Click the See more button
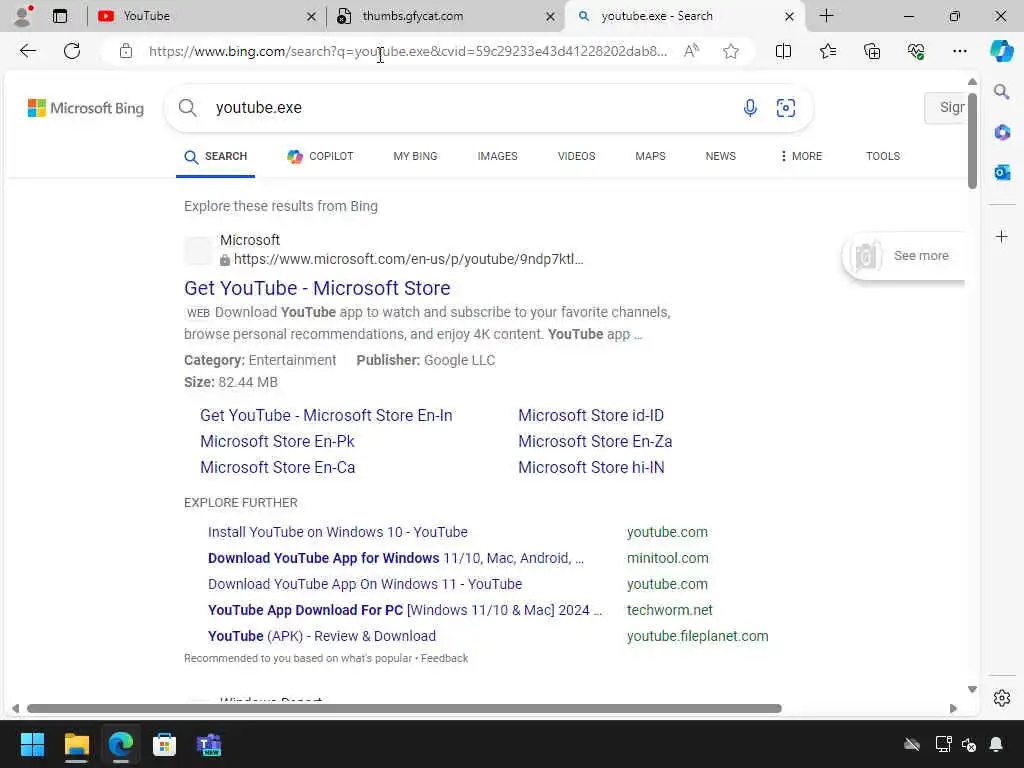Image resolution: width=1024 pixels, height=768 pixels. point(904,256)
